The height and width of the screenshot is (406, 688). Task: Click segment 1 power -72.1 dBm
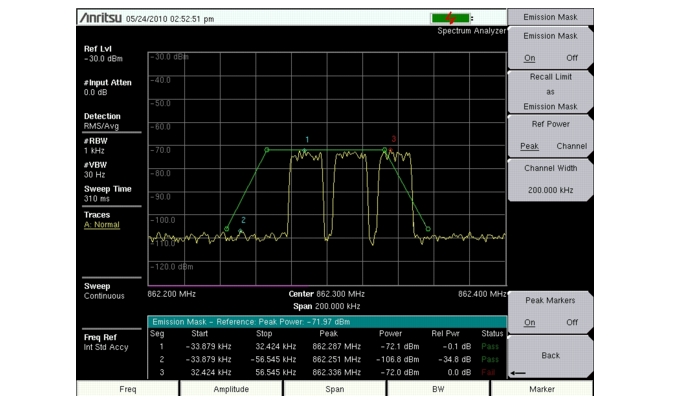click(x=399, y=346)
